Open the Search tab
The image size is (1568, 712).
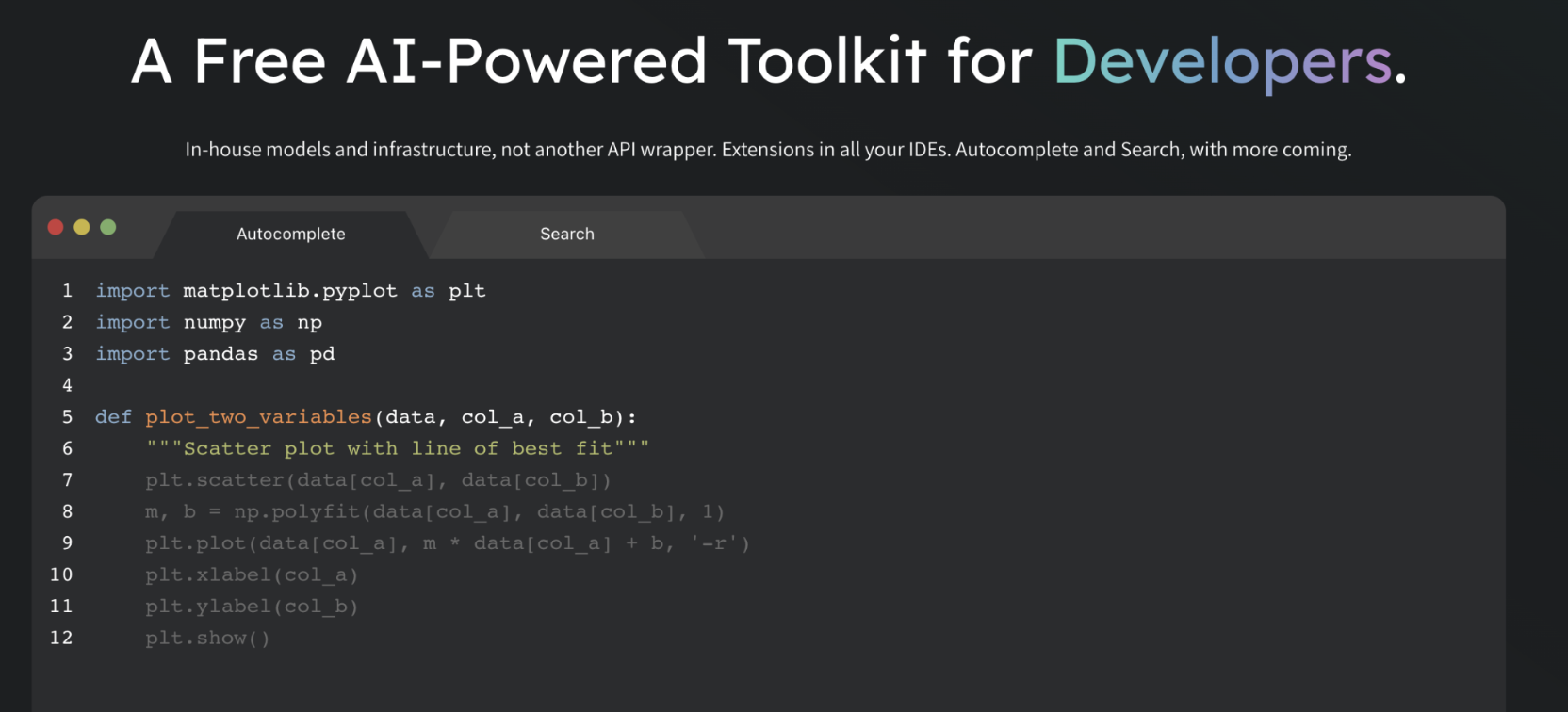point(567,234)
